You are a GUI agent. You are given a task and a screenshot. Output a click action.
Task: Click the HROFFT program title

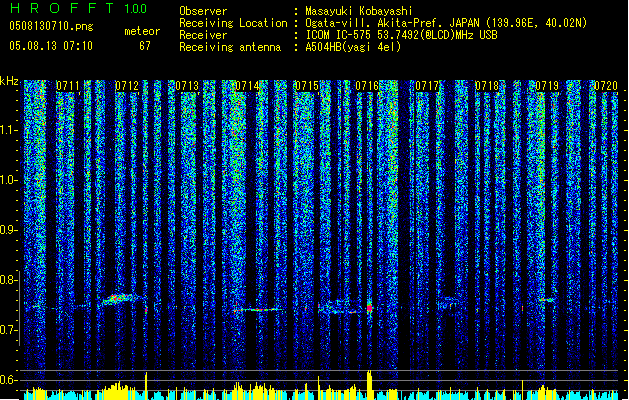61,8
